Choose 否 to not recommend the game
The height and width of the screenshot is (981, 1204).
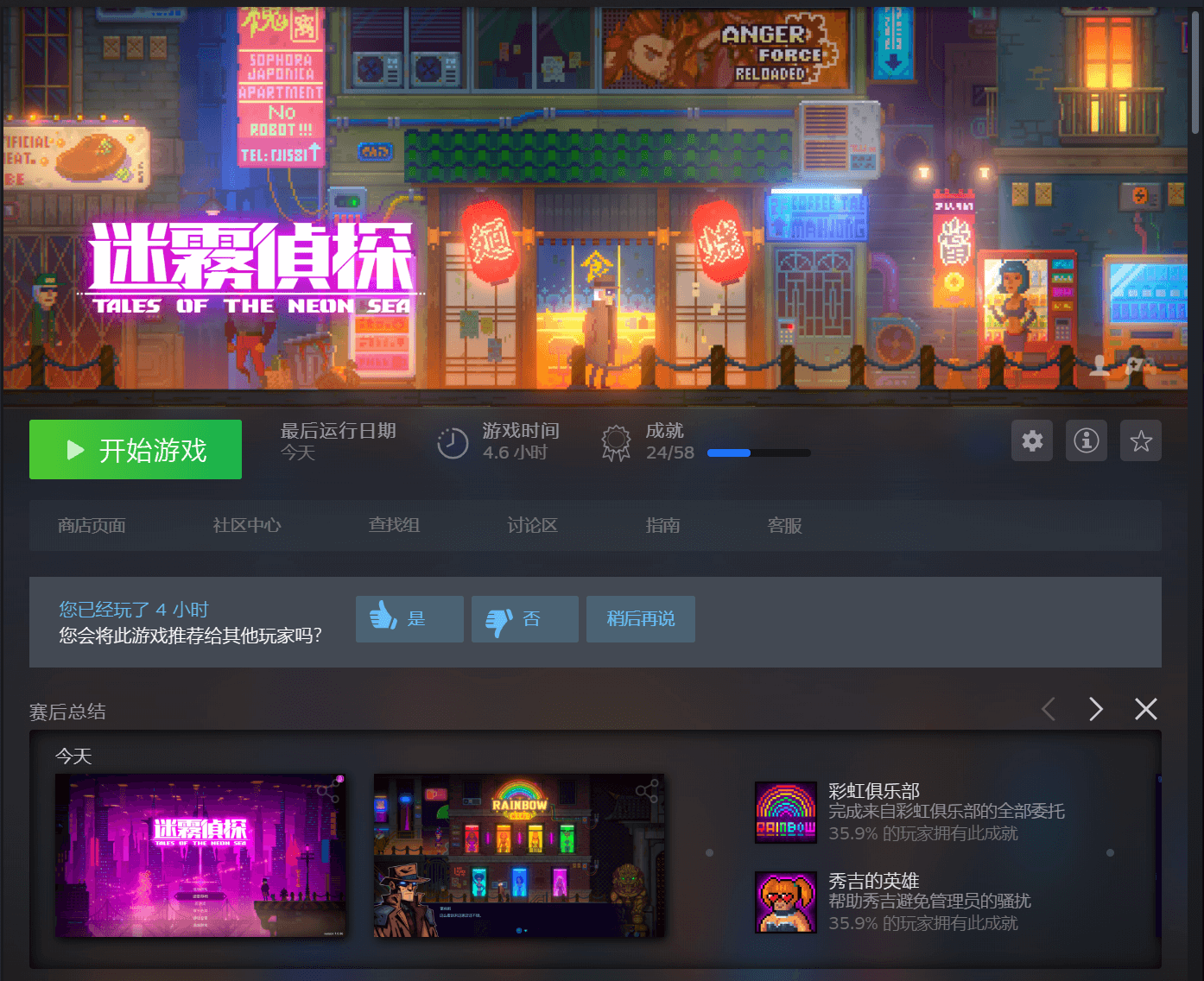coord(525,618)
